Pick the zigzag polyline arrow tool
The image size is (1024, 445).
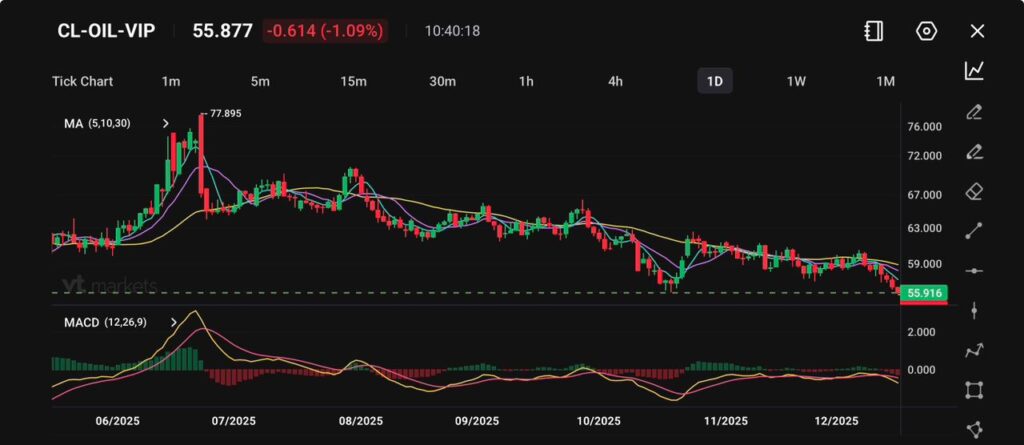pyautogui.click(x=974, y=350)
